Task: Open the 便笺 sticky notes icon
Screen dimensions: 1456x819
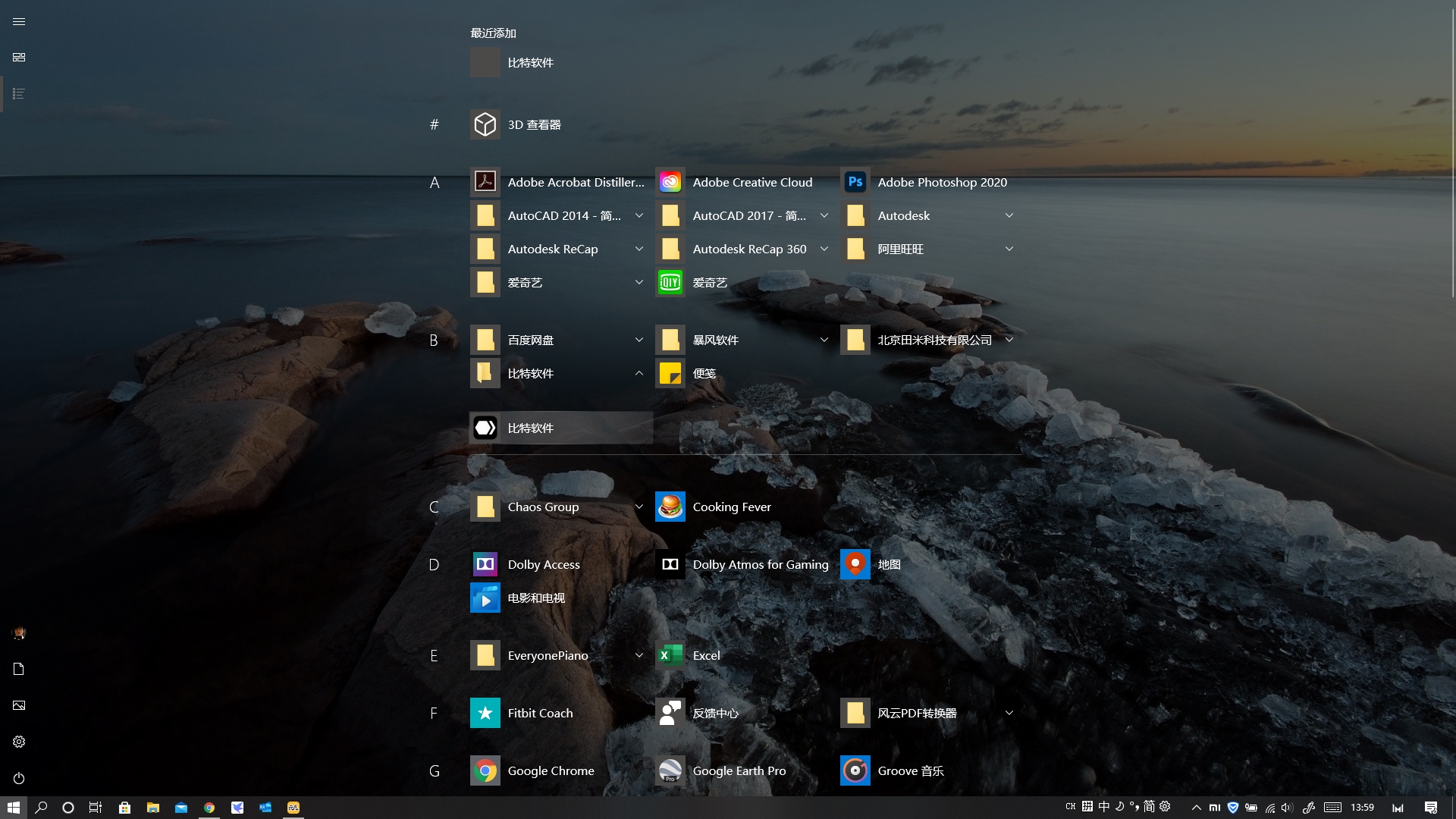Action: [670, 373]
